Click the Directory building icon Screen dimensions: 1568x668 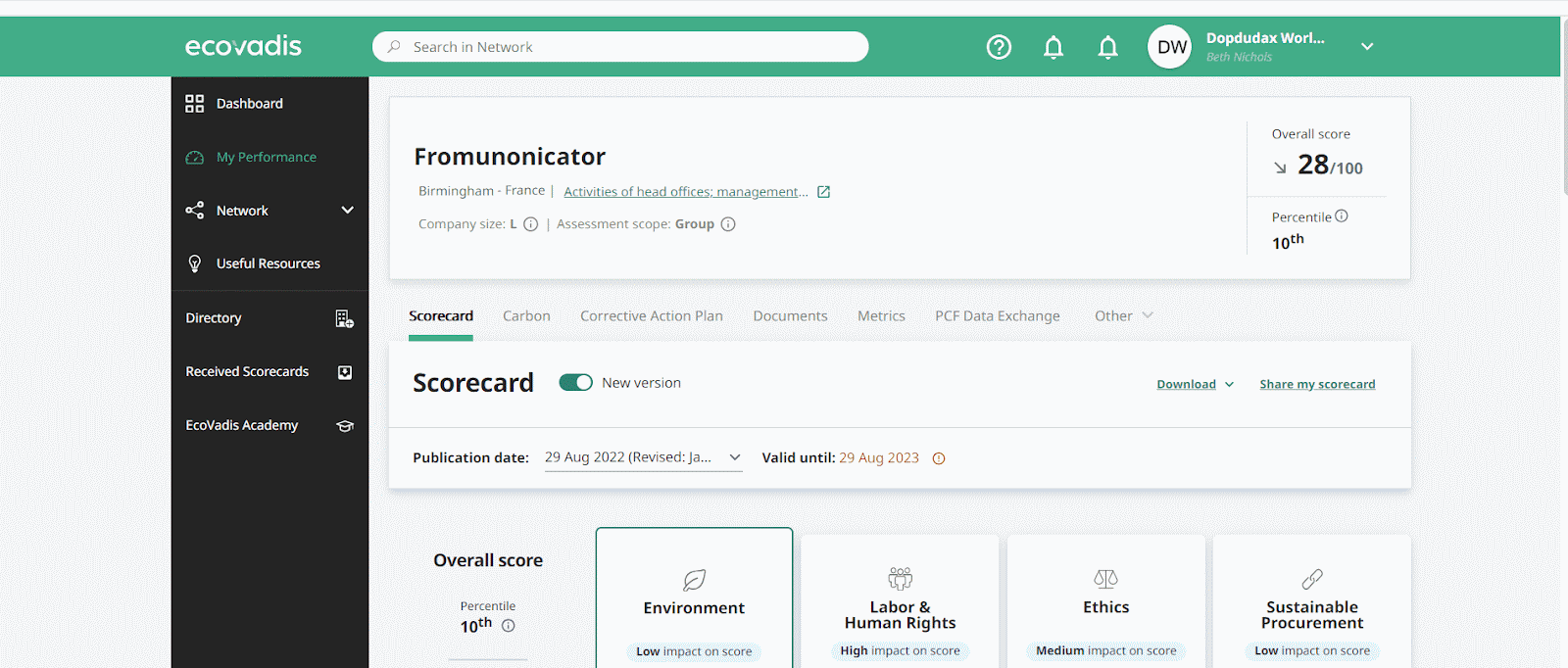pos(345,318)
